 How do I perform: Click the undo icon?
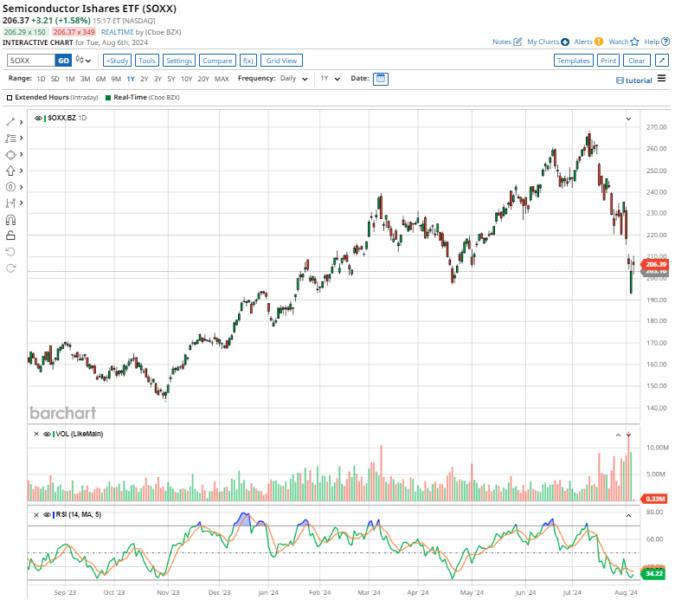tap(11, 252)
